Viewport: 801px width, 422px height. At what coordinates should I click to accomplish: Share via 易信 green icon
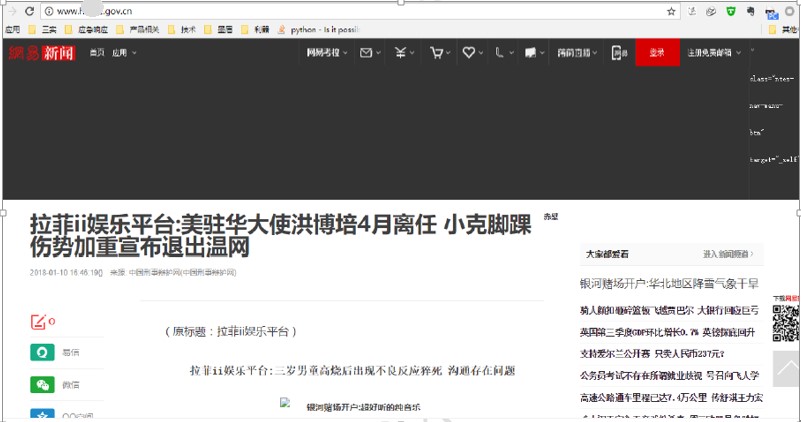(42, 353)
